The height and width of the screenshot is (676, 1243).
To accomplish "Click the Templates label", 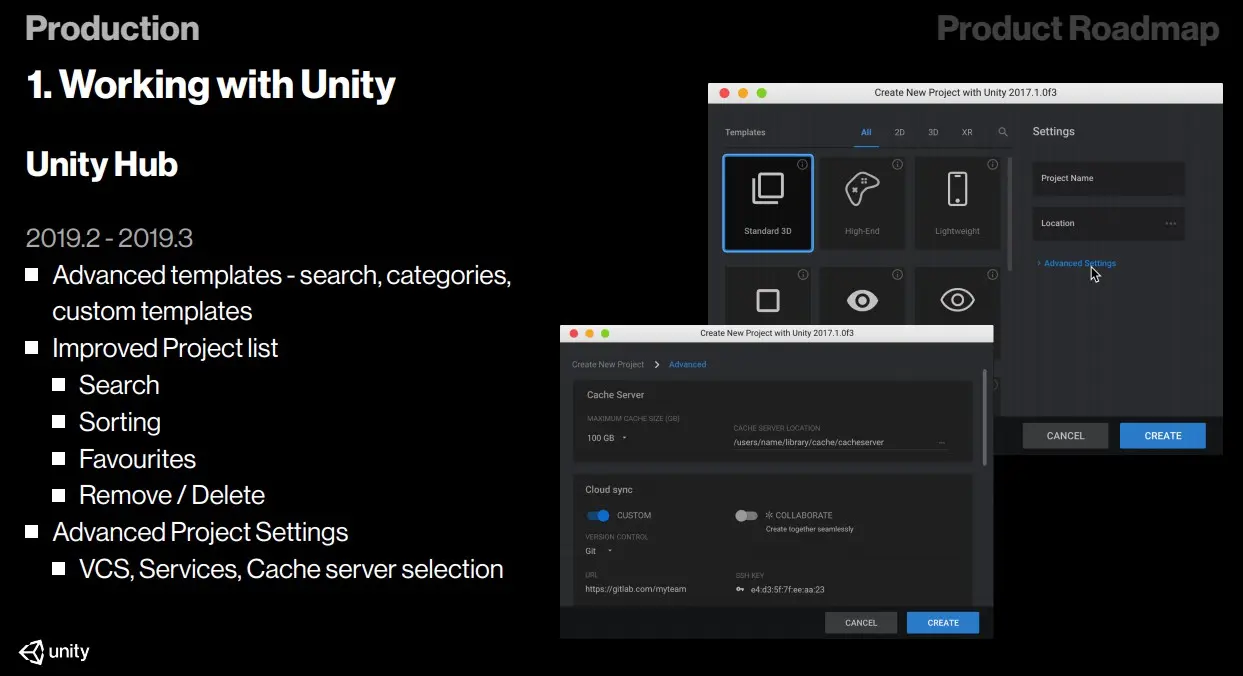I will click(745, 132).
